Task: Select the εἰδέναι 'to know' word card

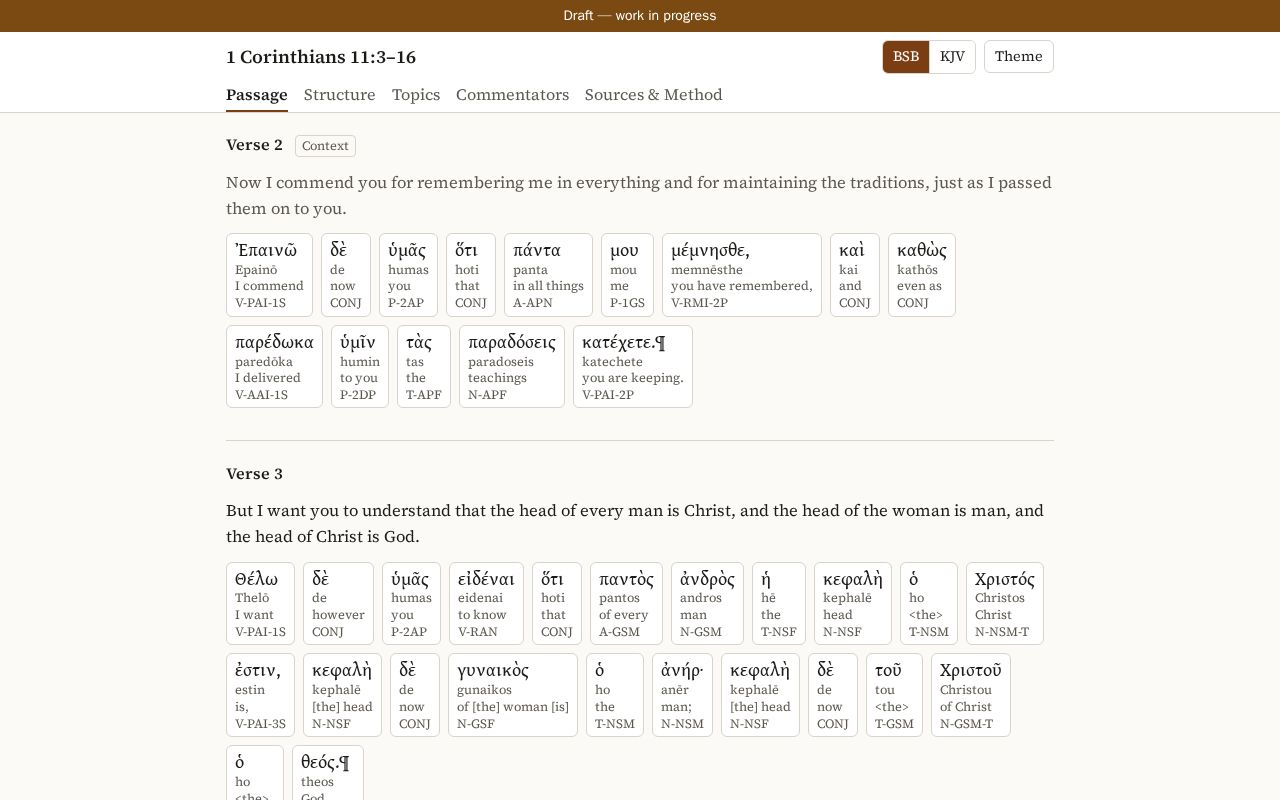Action: pos(486,604)
